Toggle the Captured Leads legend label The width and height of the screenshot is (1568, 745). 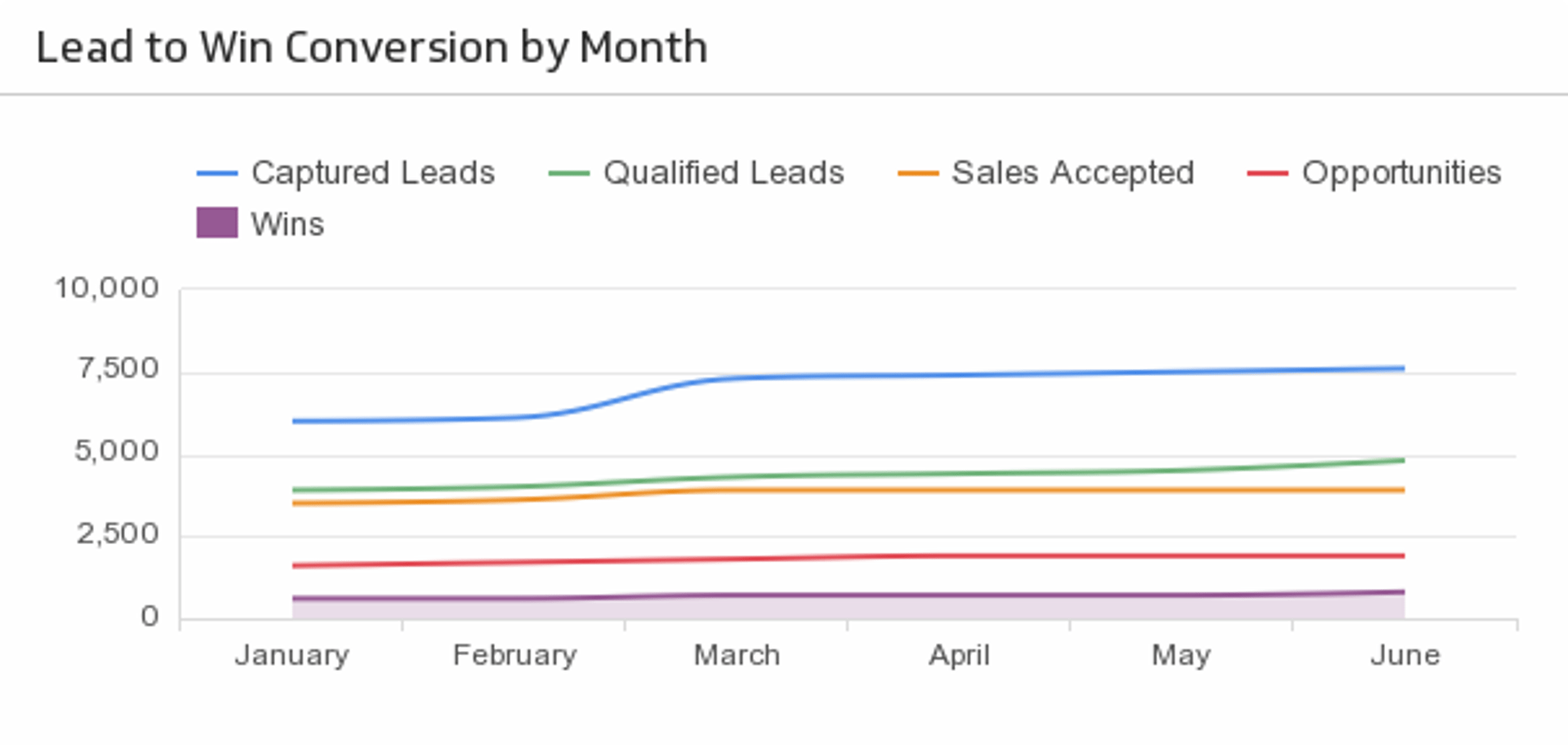tap(373, 173)
